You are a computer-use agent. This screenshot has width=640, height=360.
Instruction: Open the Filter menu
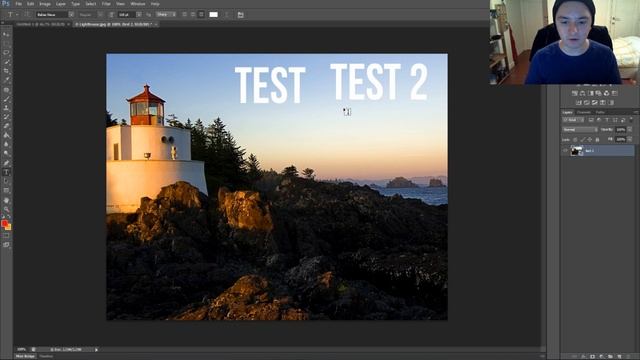click(106, 4)
